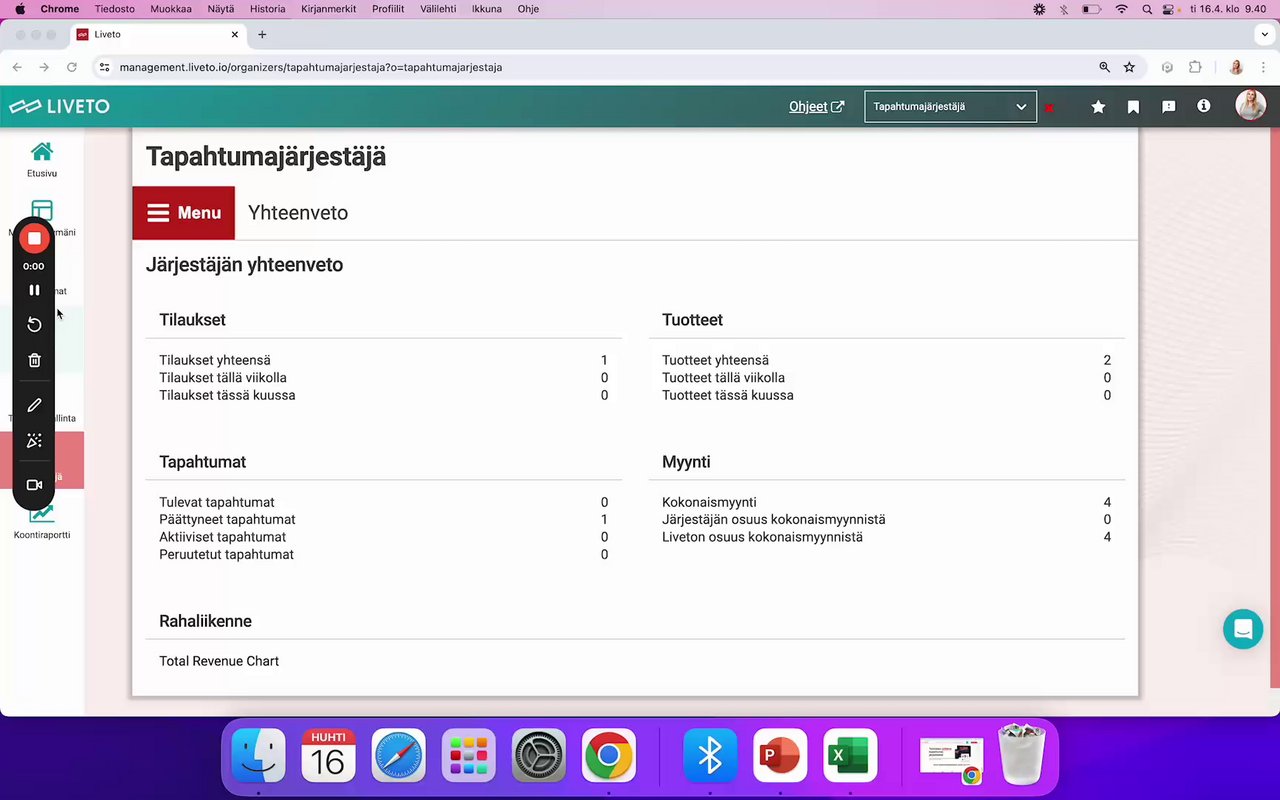This screenshot has height=800, width=1280.
Task: Open the Näytä menu
Action: 221,9
